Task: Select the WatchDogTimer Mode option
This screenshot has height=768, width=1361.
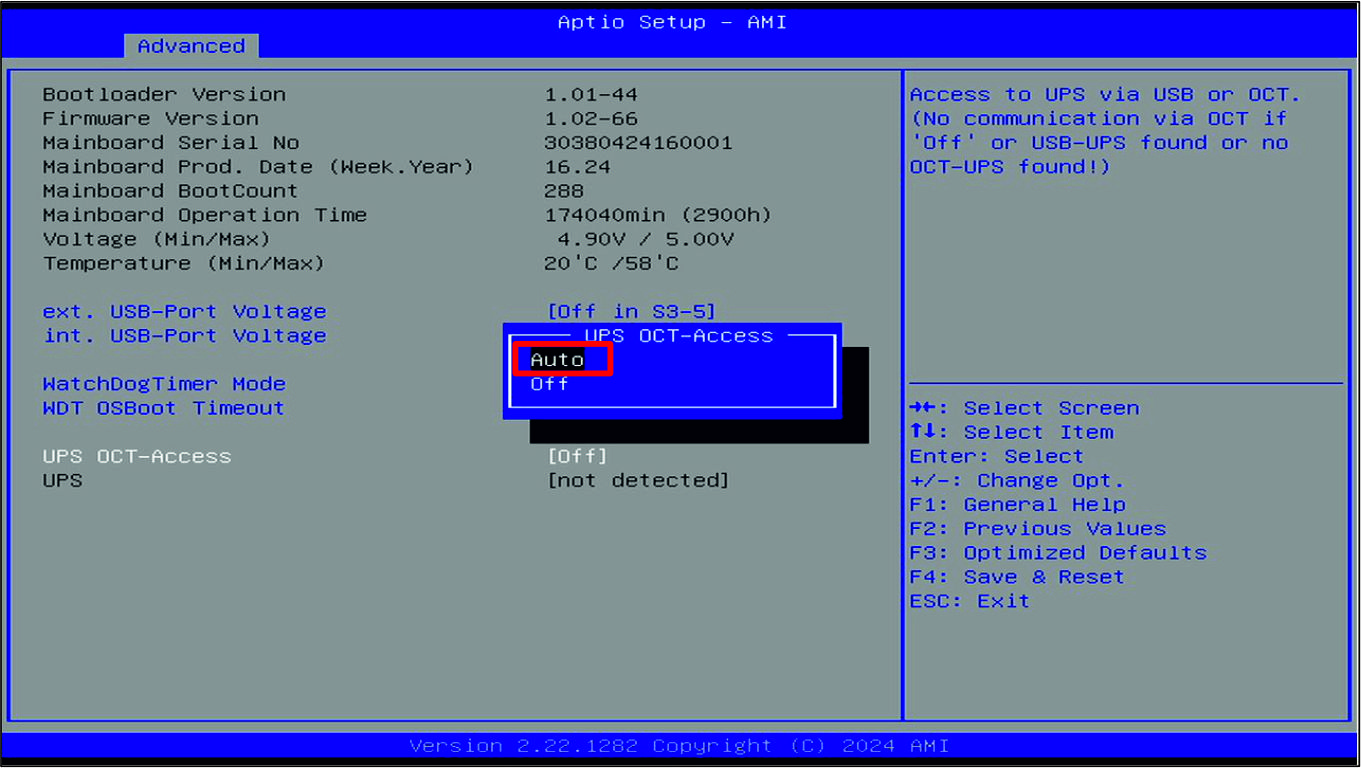Action: pyautogui.click(x=164, y=384)
